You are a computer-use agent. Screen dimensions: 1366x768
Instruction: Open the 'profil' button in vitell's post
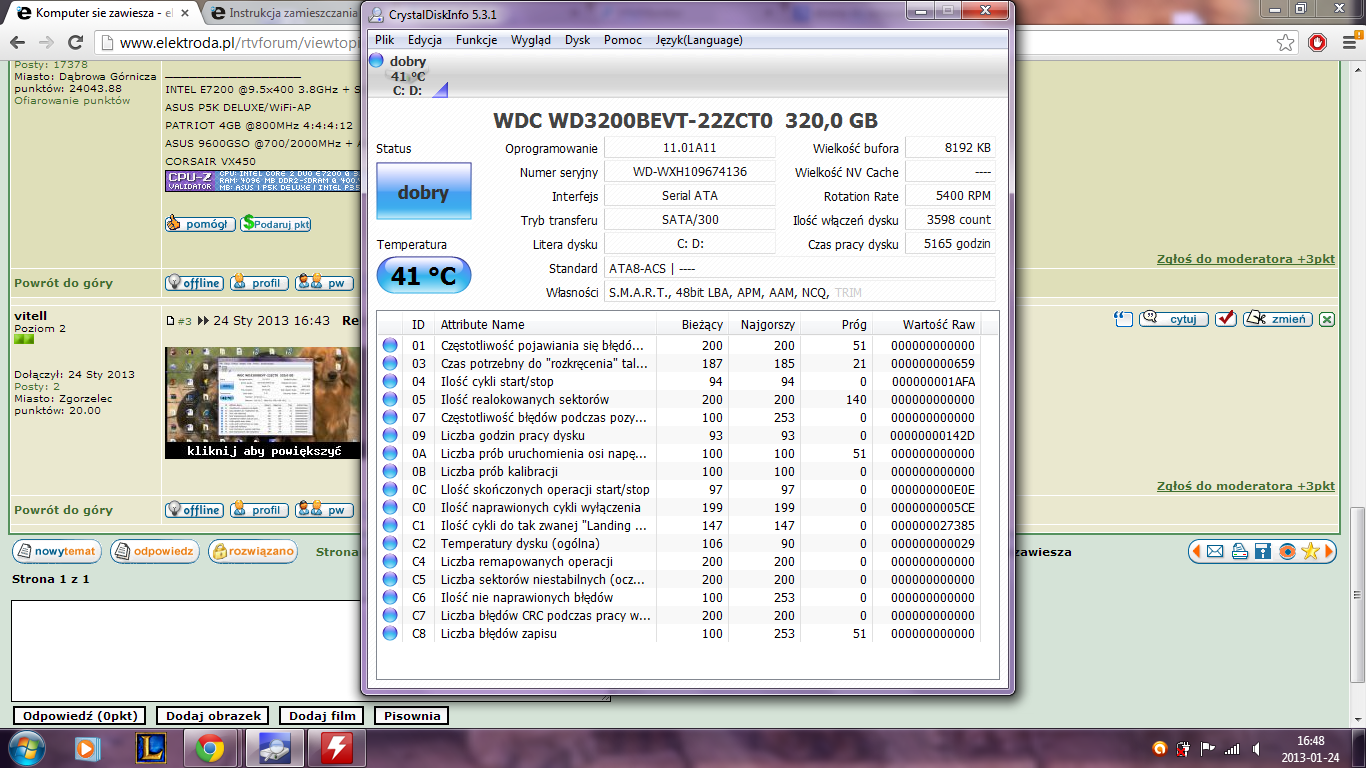click(x=259, y=510)
